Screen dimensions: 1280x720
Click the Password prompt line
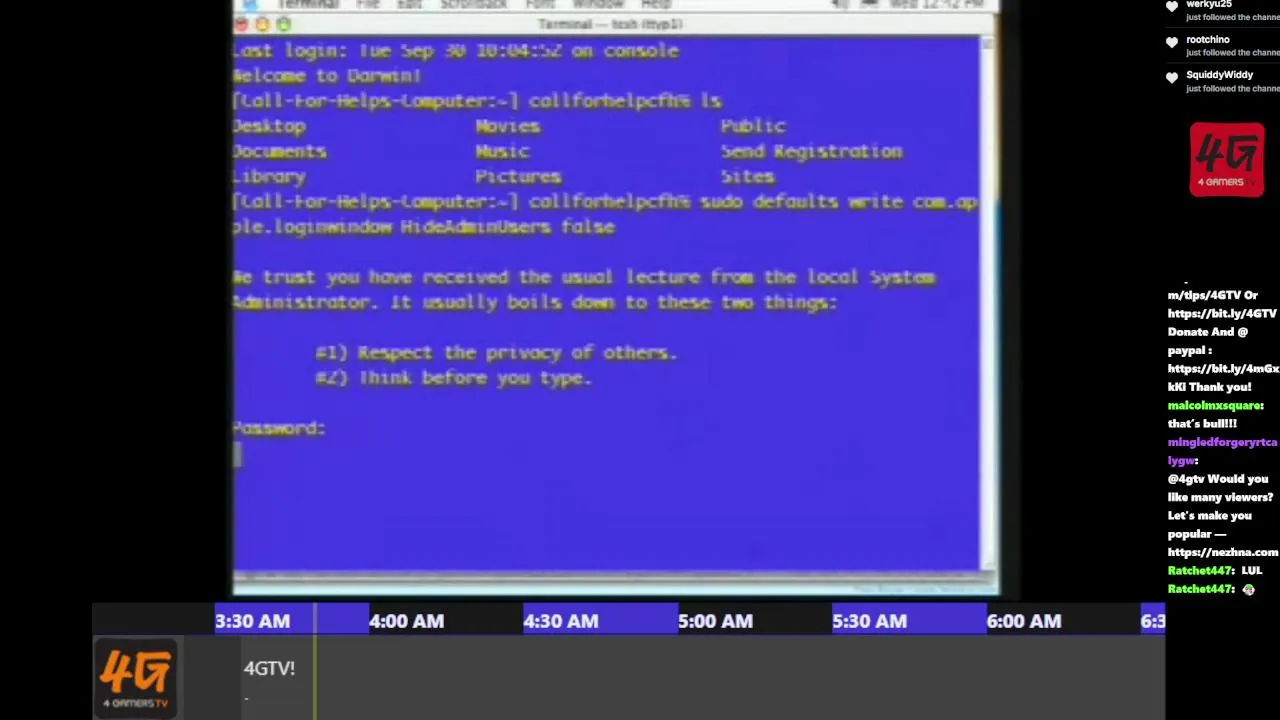click(x=279, y=428)
